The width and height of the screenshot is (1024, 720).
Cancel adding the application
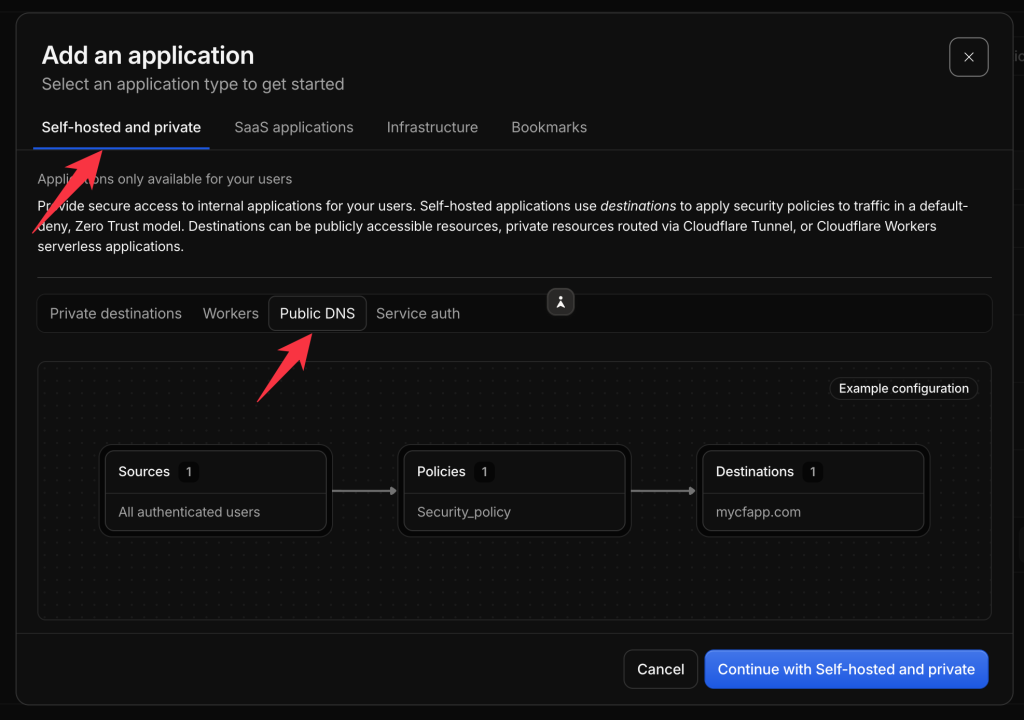[x=660, y=669]
